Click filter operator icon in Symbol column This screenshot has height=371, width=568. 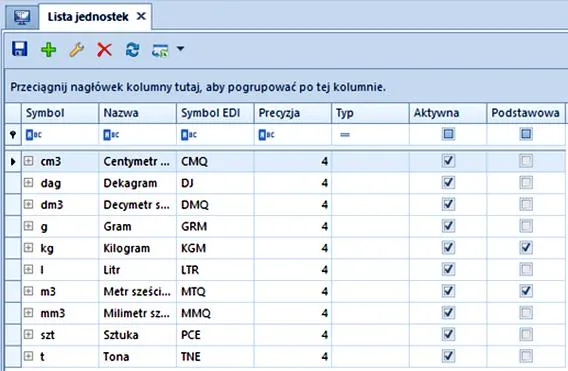(x=34, y=135)
